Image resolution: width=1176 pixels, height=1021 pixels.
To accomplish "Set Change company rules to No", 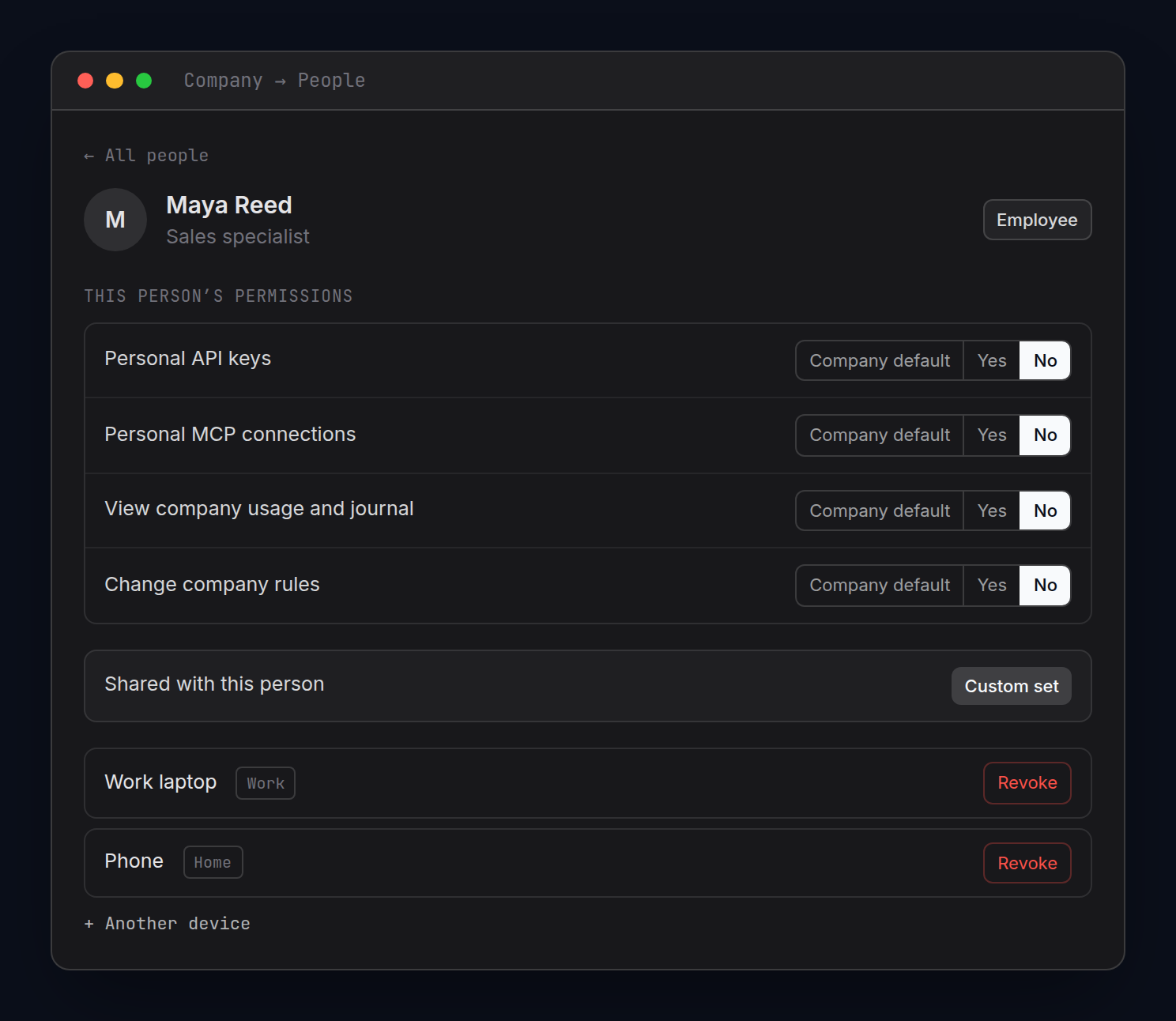I will pyautogui.click(x=1045, y=586).
